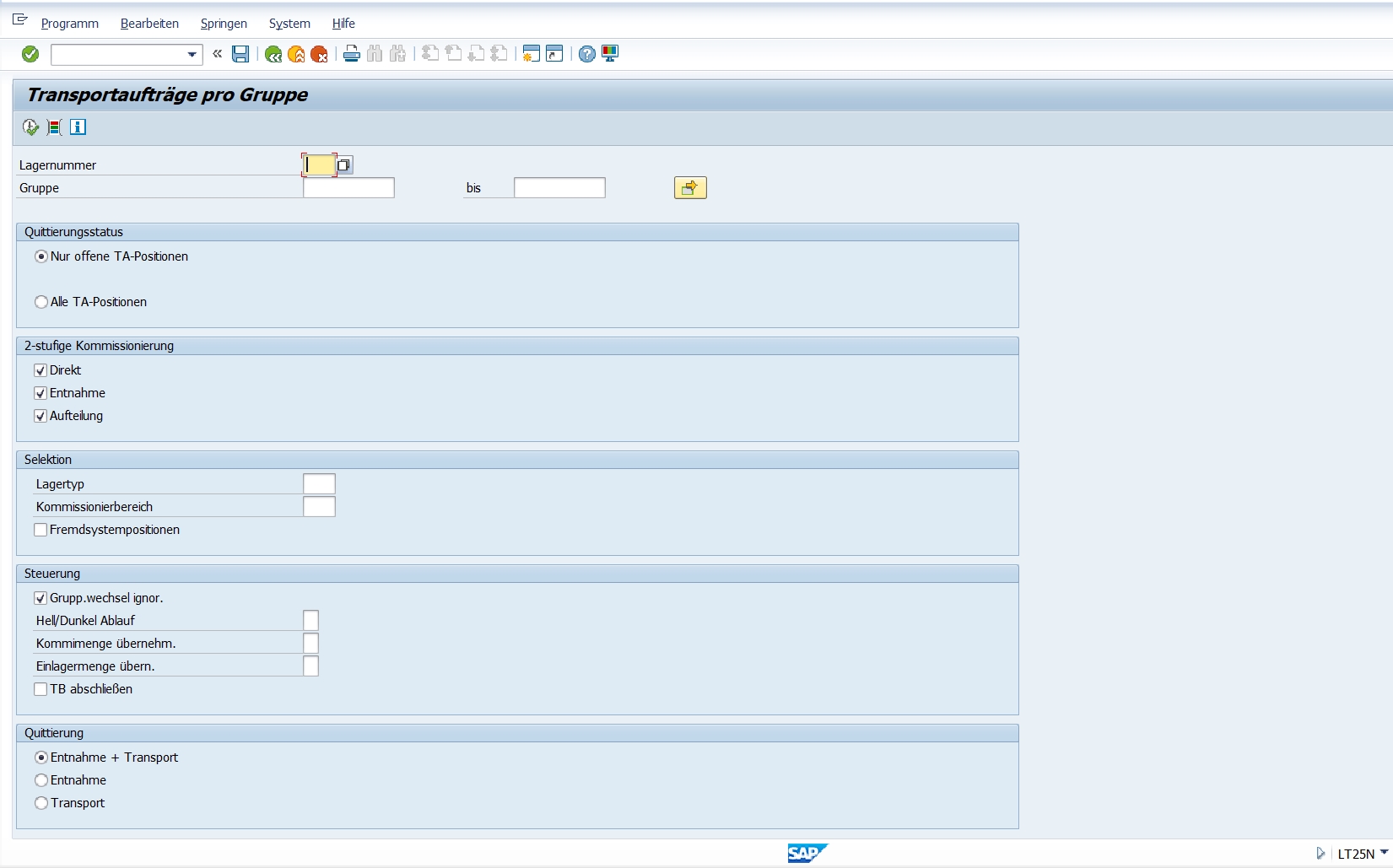Open the System menu
The height and width of the screenshot is (868, 1393).
[289, 24]
